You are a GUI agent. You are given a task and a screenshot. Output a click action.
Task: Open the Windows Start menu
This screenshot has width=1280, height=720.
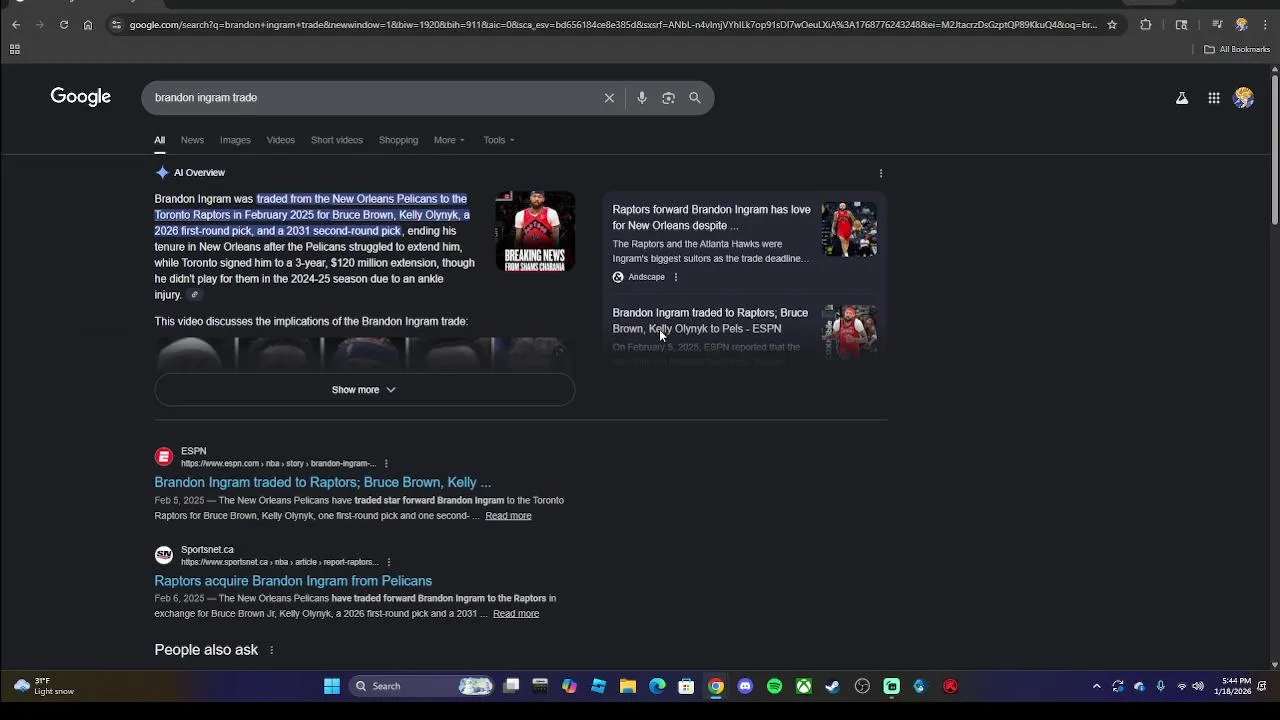[x=332, y=686]
